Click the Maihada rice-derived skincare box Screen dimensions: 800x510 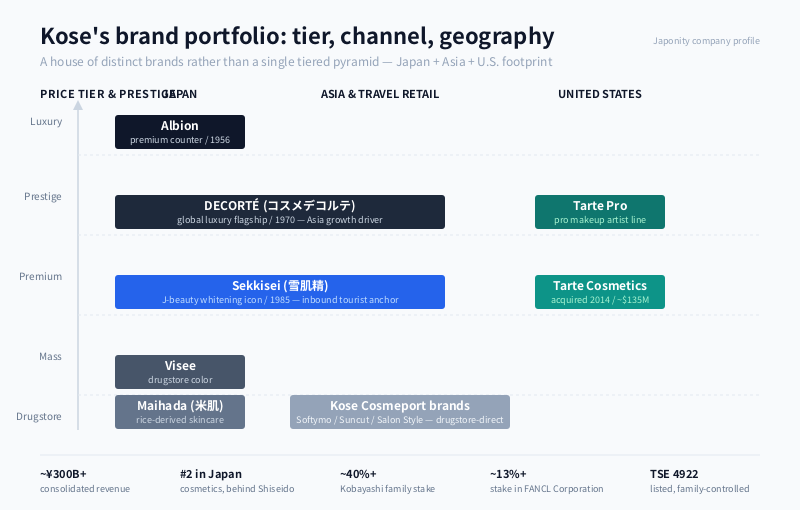tap(180, 412)
